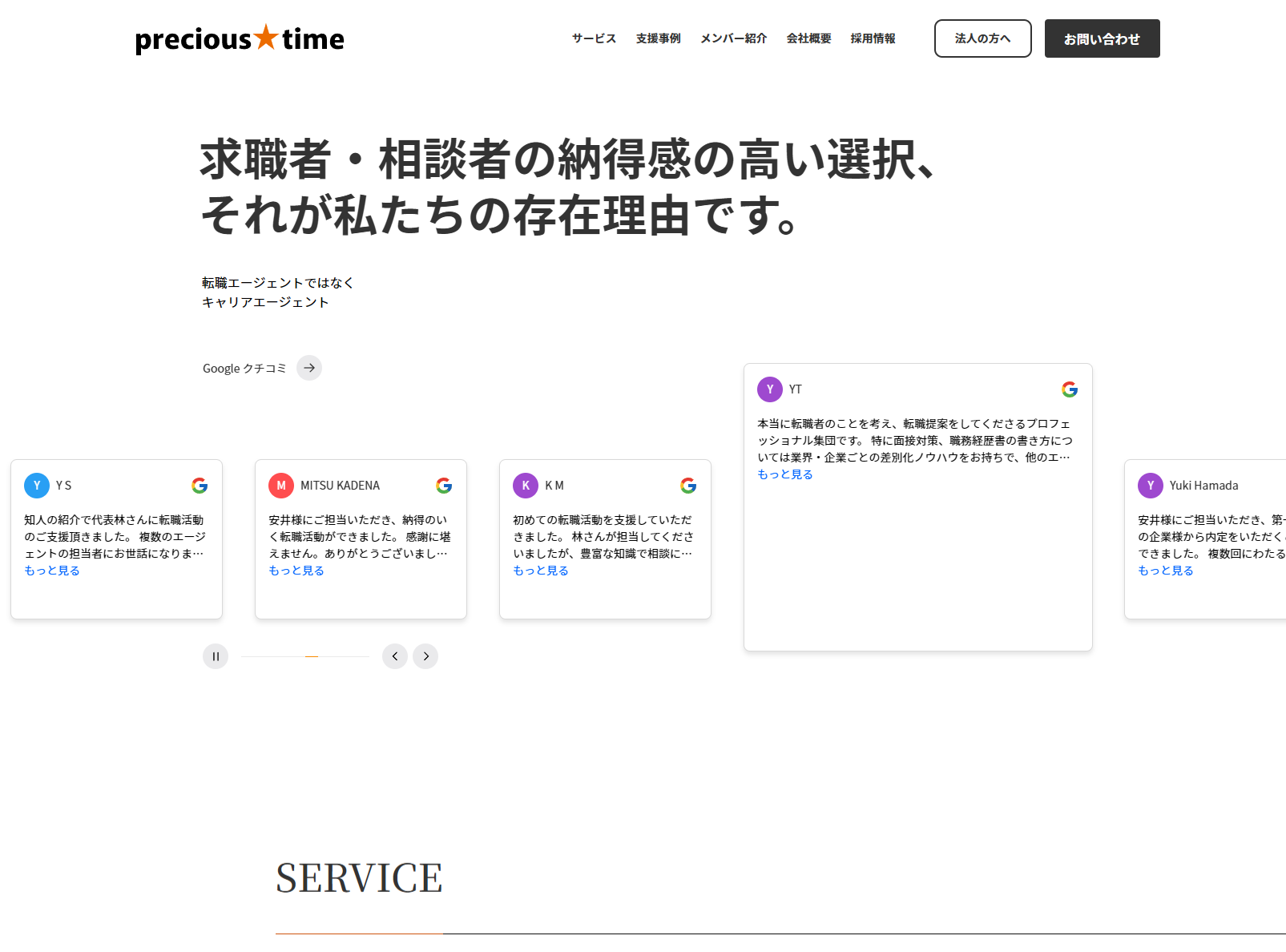The height and width of the screenshot is (952, 1286).
Task: Click Google icon on YT review
Action: [1070, 389]
